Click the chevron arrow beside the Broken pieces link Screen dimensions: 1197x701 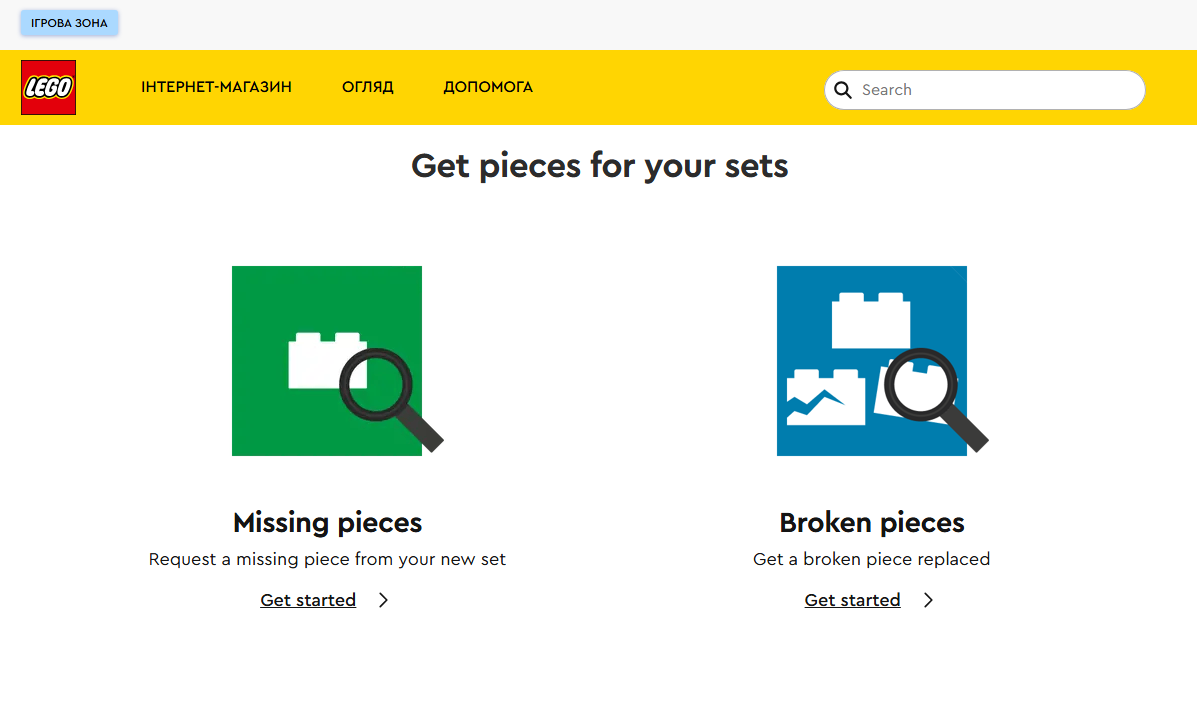(x=928, y=600)
